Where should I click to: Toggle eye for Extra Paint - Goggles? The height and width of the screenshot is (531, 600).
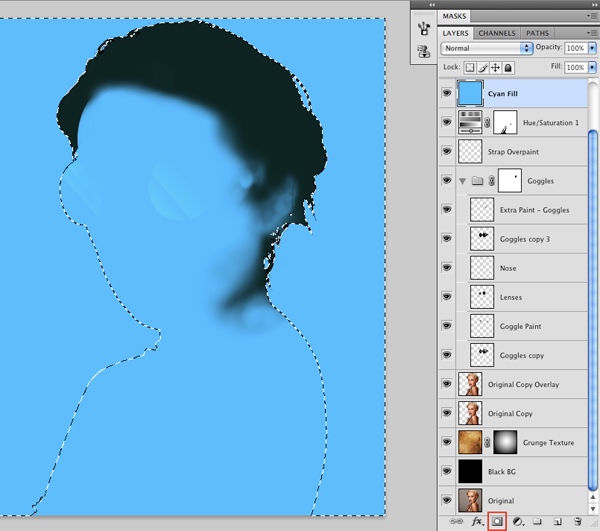tap(447, 209)
